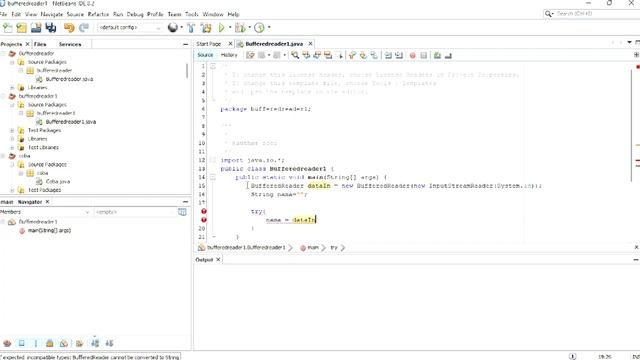
Task: Open the default config dropdown
Action: click(x=130, y=28)
